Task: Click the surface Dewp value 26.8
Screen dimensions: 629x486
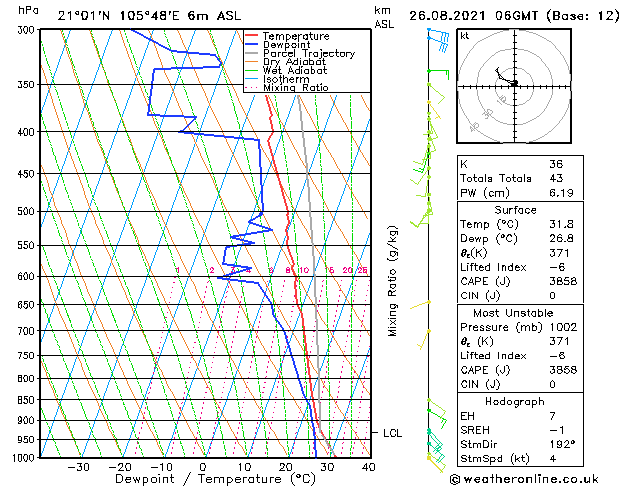Action: coord(561,239)
